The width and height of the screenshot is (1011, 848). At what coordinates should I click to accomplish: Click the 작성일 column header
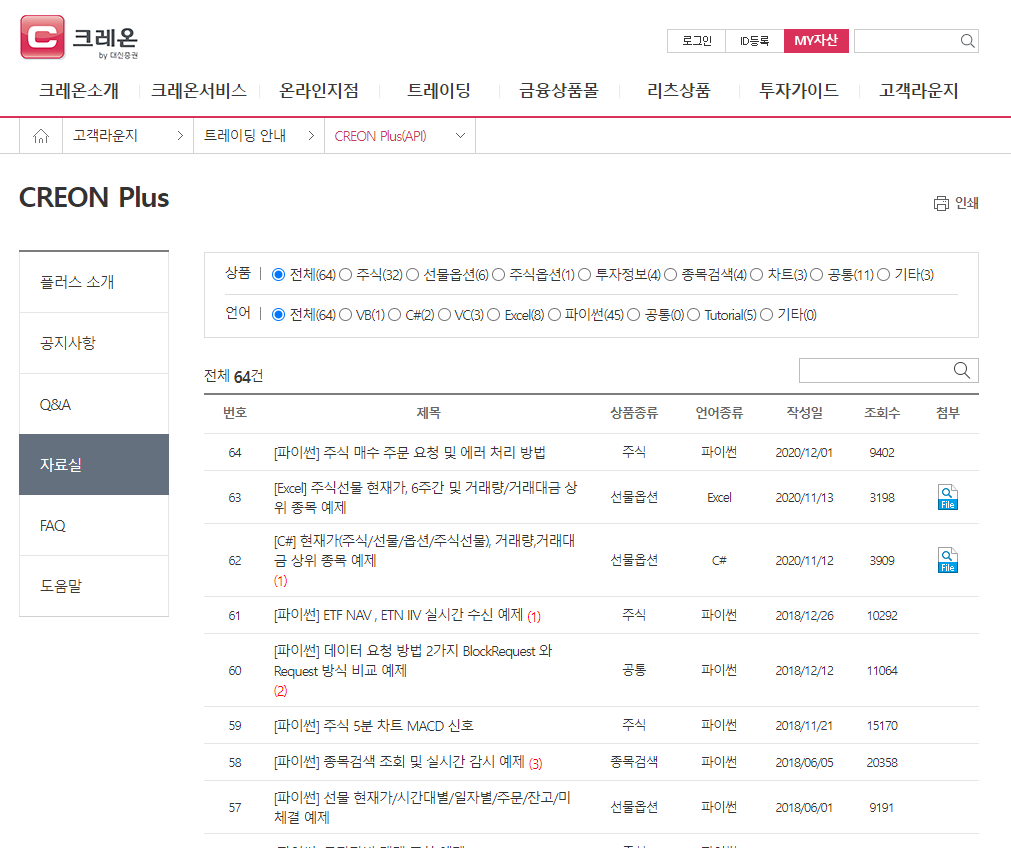click(x=804, y=413)
